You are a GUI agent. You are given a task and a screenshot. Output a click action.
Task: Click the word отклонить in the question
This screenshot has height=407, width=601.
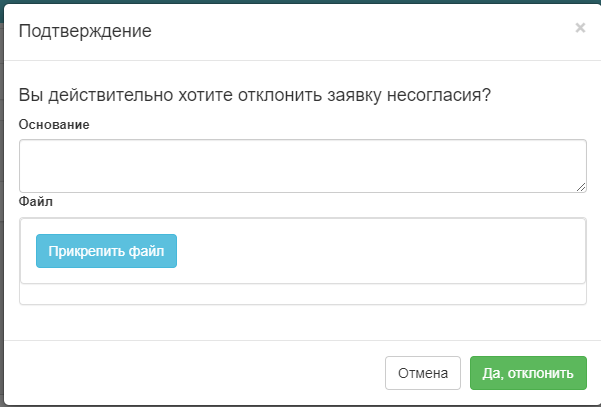coord(280,95)
